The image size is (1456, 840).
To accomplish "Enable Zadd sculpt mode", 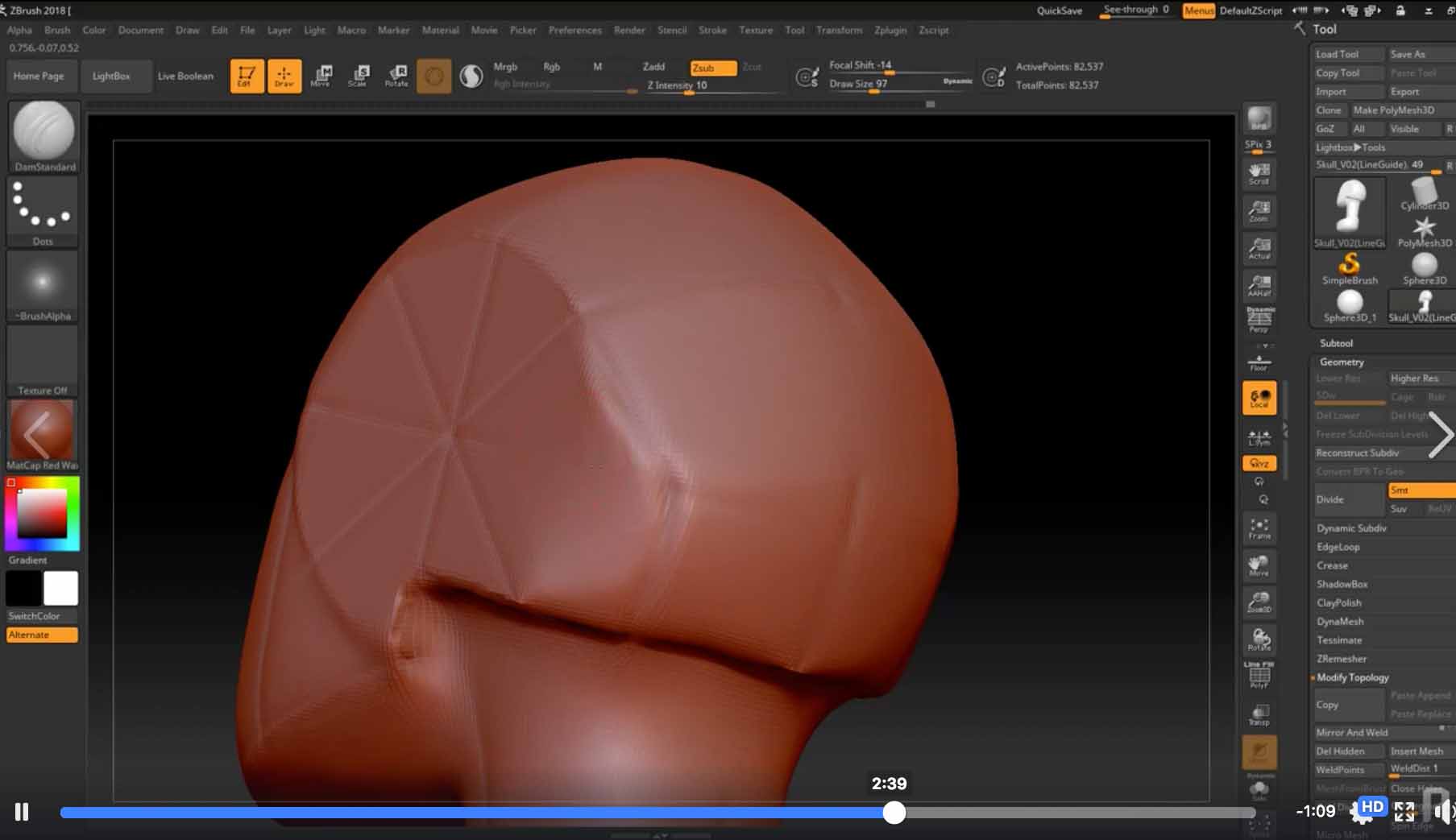I will point(653,67).
